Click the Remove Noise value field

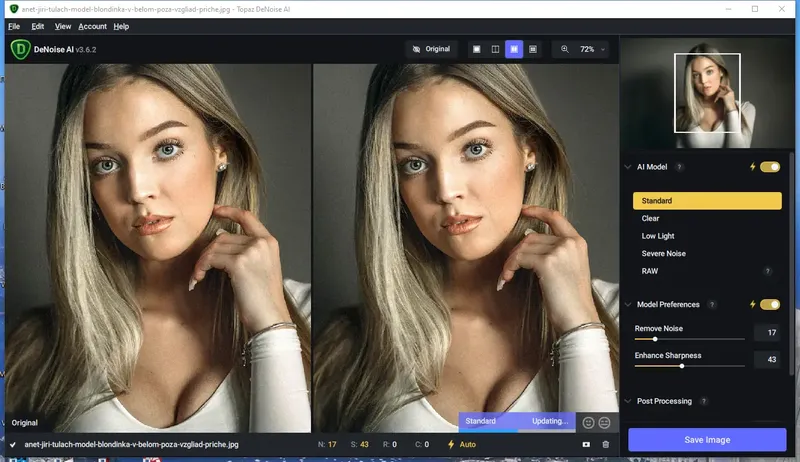click(x=767, y=332)
